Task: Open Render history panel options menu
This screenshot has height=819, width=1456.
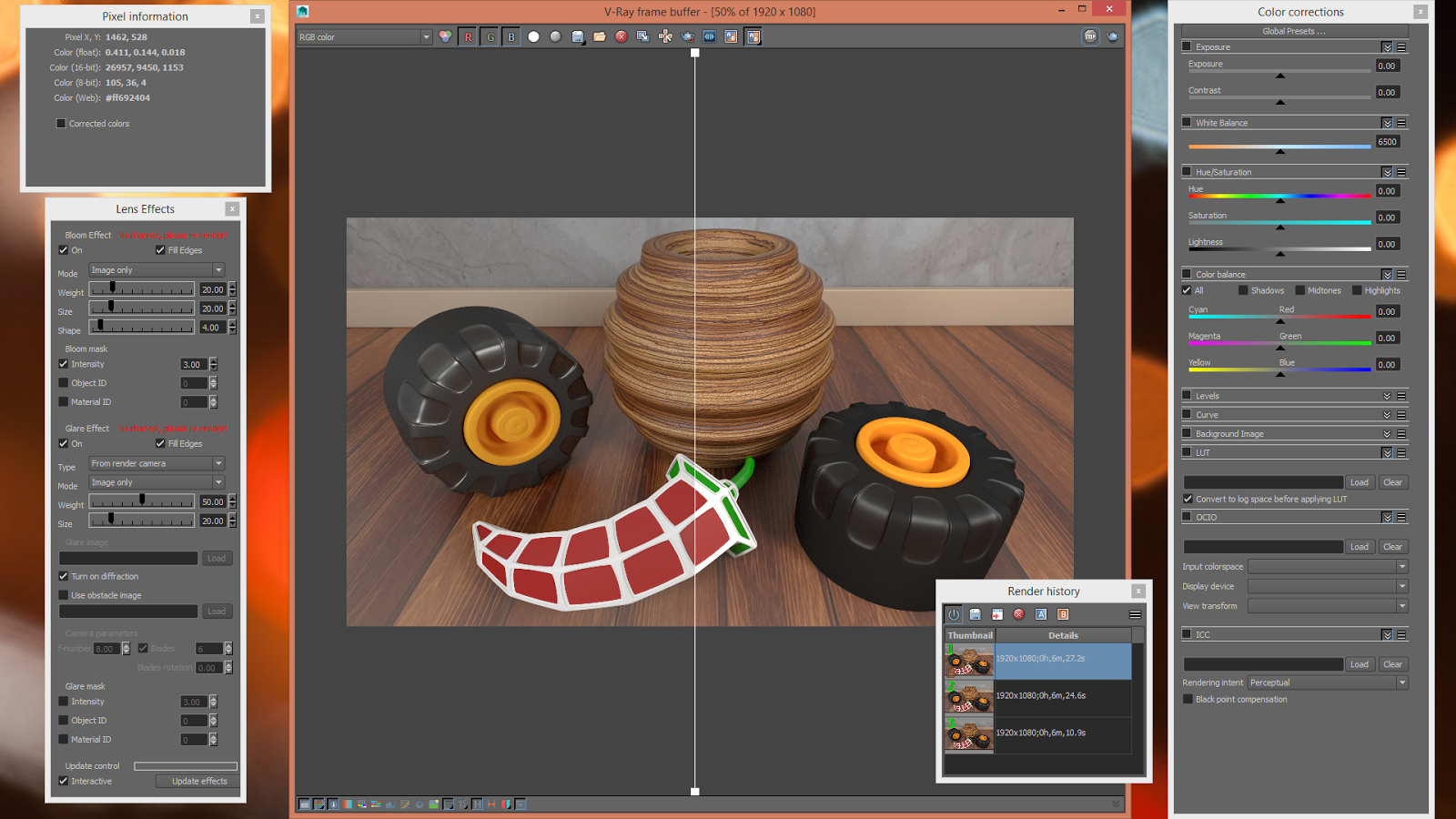Action: 1135,613
